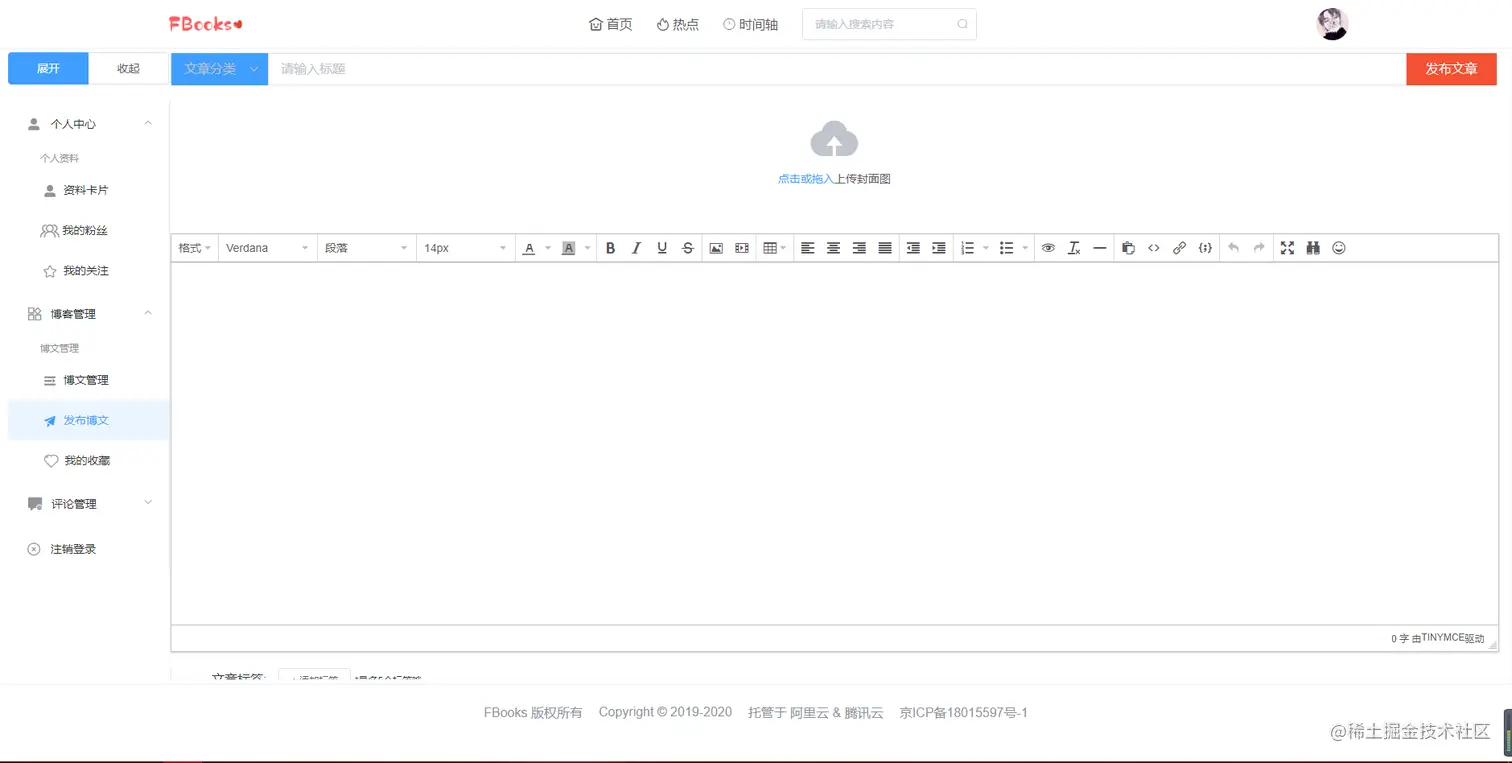Preview the article with eye icon

pyautogui.click(x=1048, y=248)
